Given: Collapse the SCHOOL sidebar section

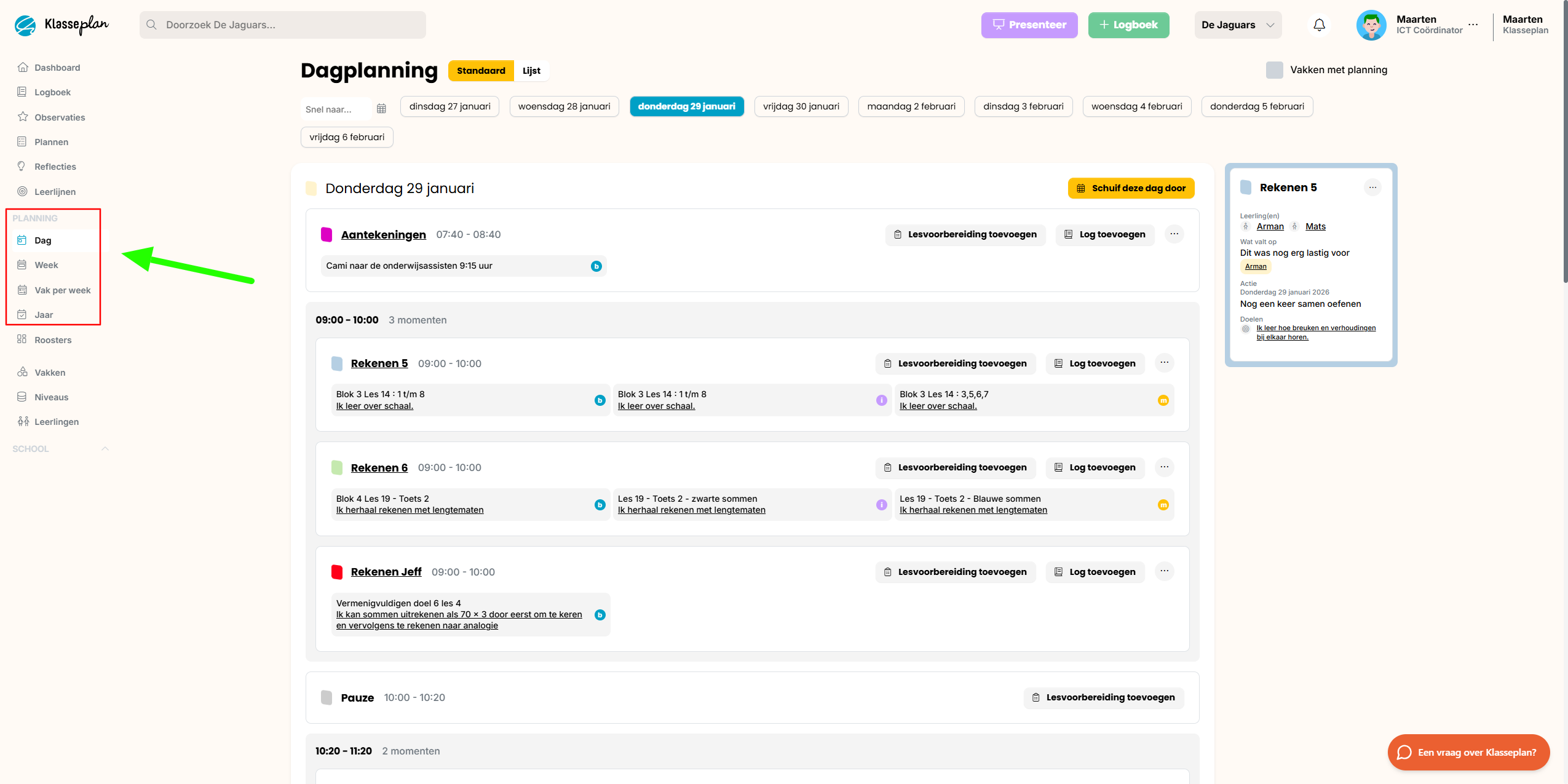Looking at the screenshot, I should tap(105, 449).
